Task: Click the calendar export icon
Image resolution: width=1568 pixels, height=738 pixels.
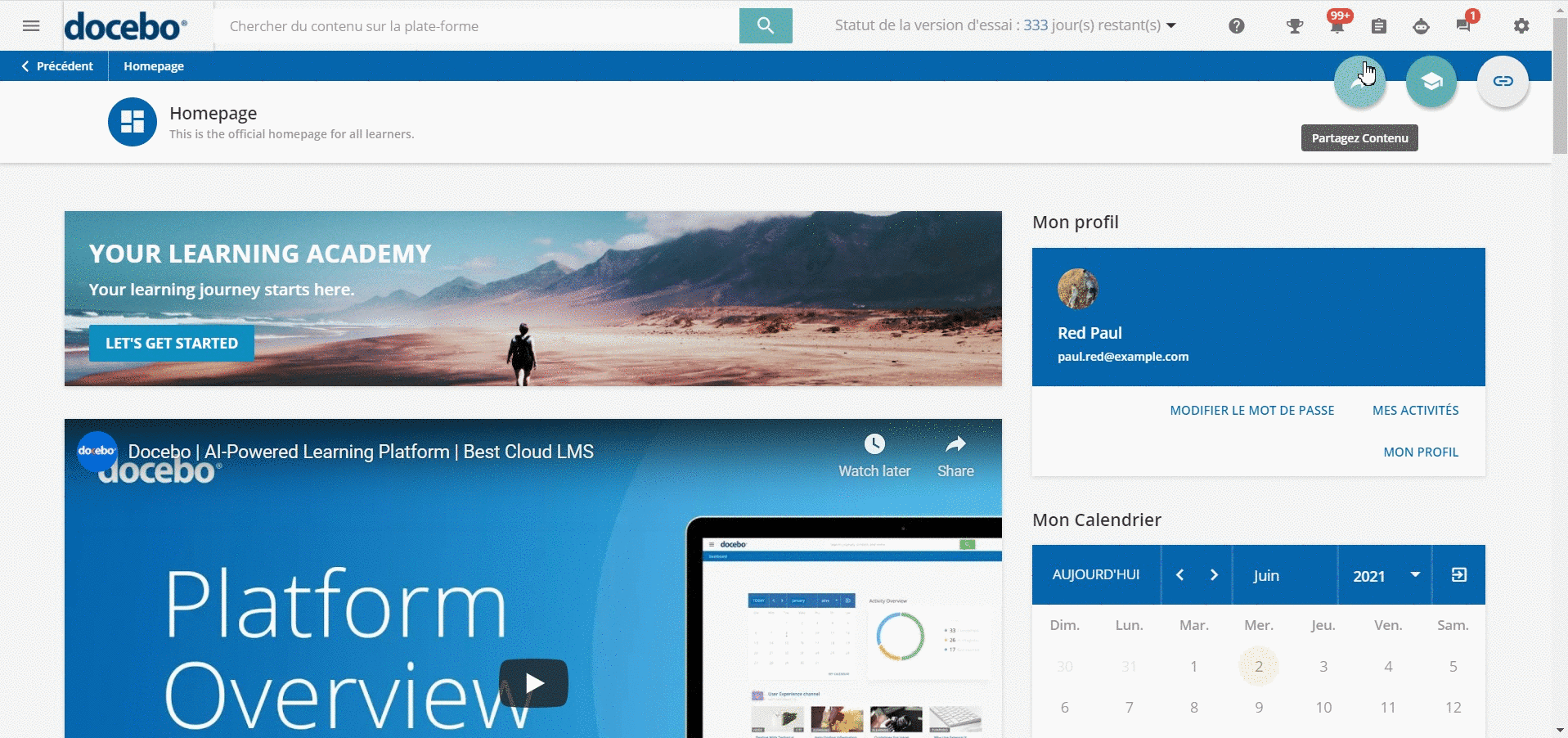Action: pos(1458,575)
